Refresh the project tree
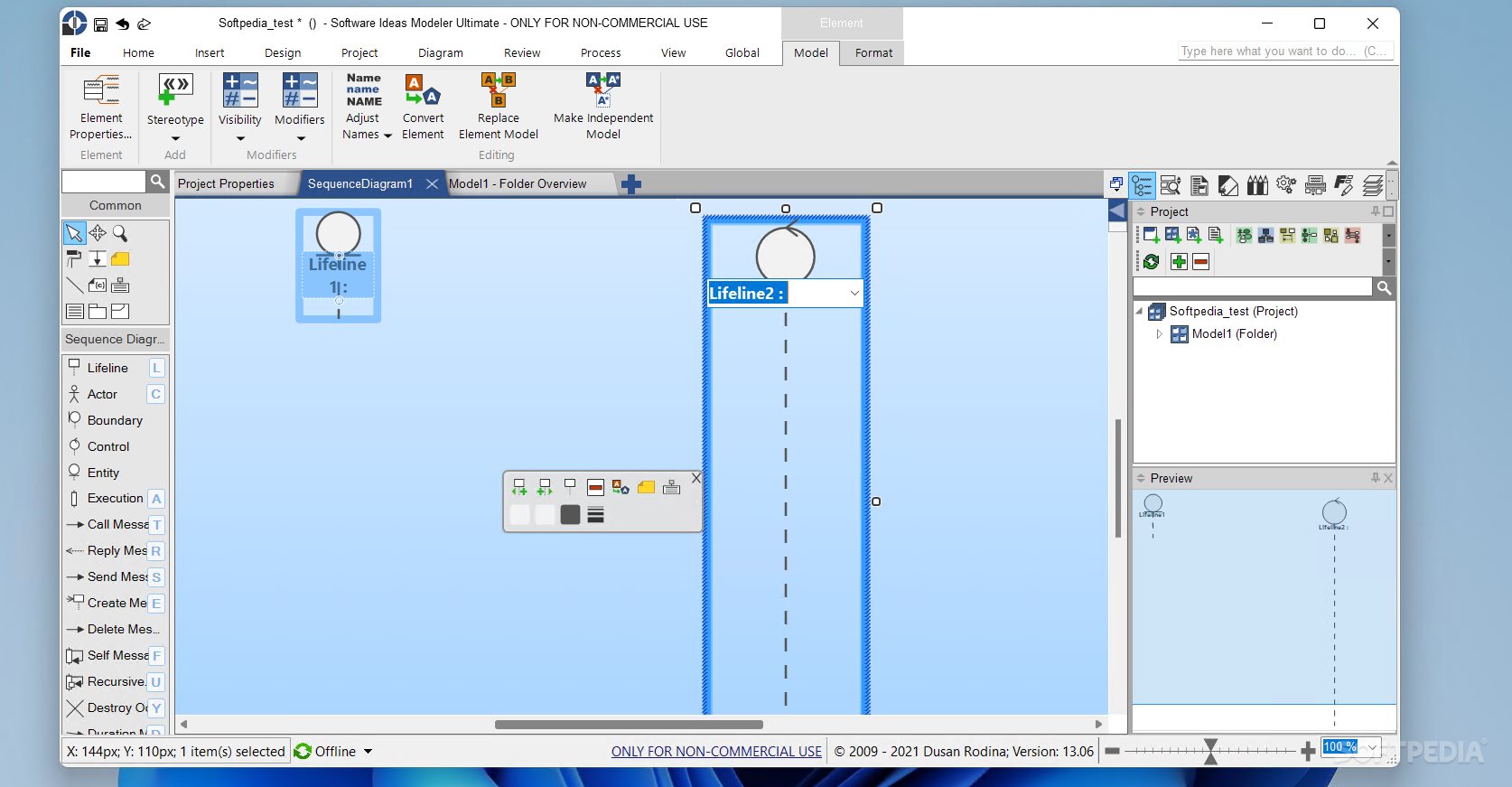 pos(1151,262)
